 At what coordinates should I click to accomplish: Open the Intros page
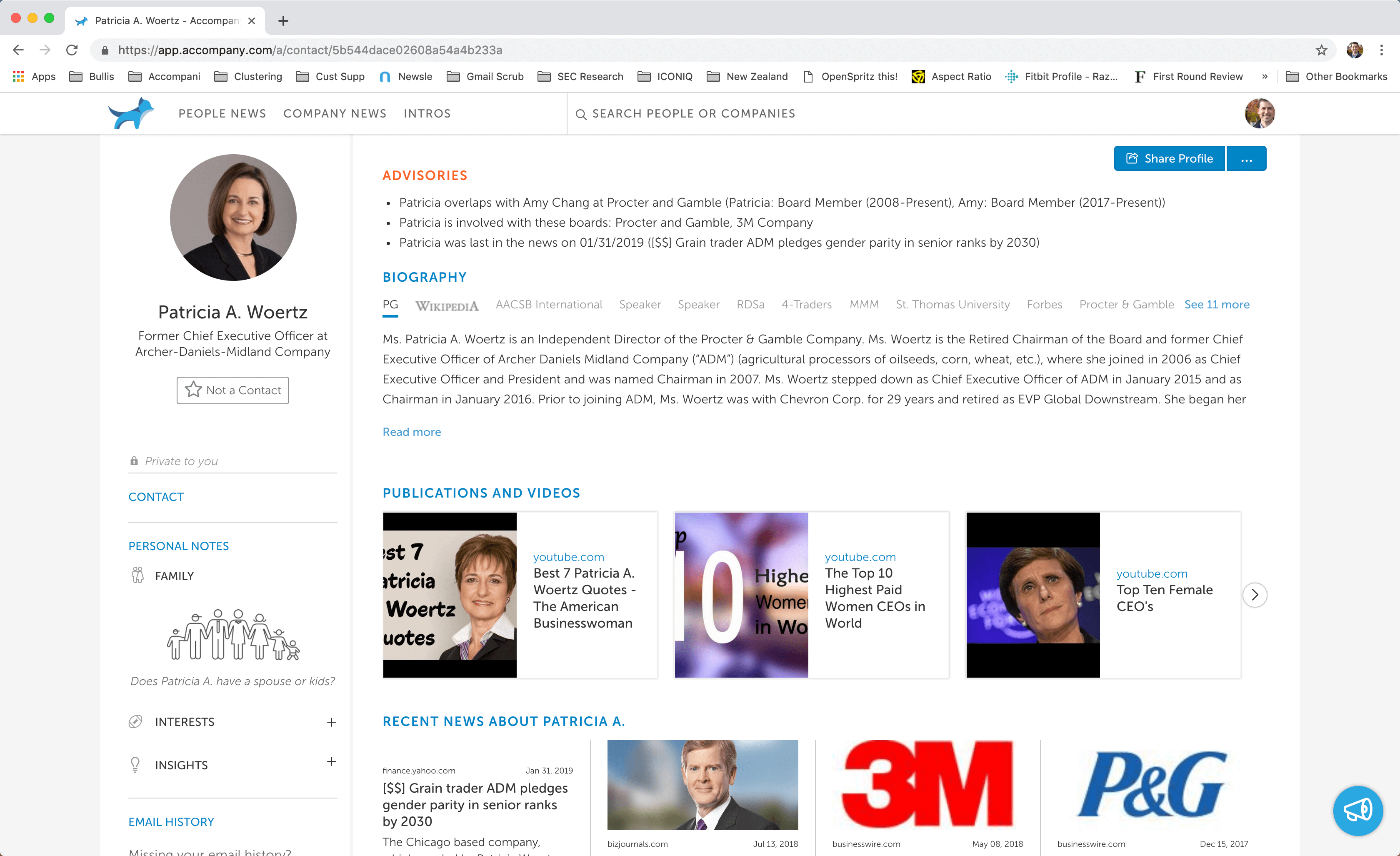(427, 114)
